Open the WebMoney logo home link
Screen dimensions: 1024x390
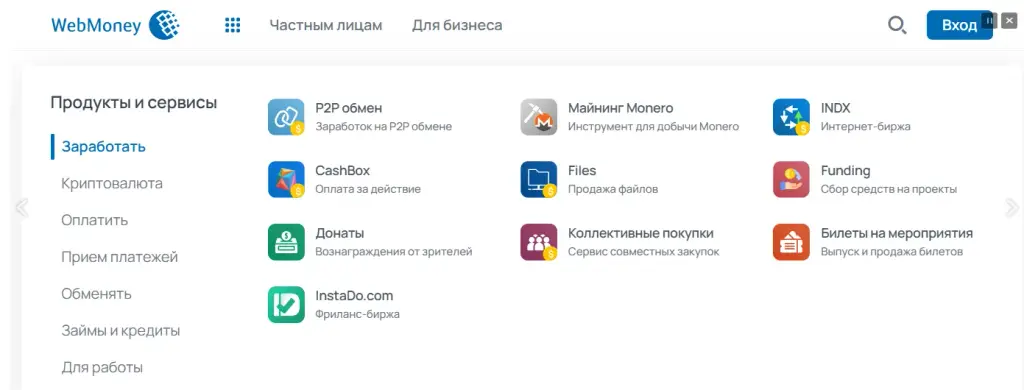point(116,25)
